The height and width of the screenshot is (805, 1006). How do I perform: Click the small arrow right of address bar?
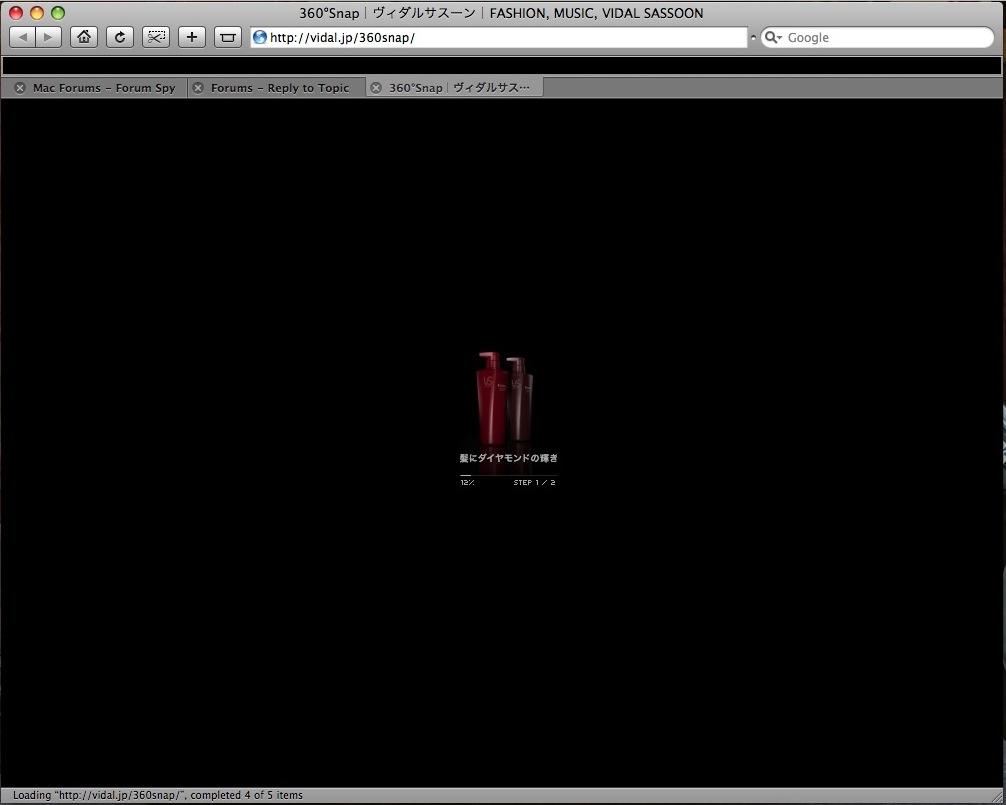[753, 37]
